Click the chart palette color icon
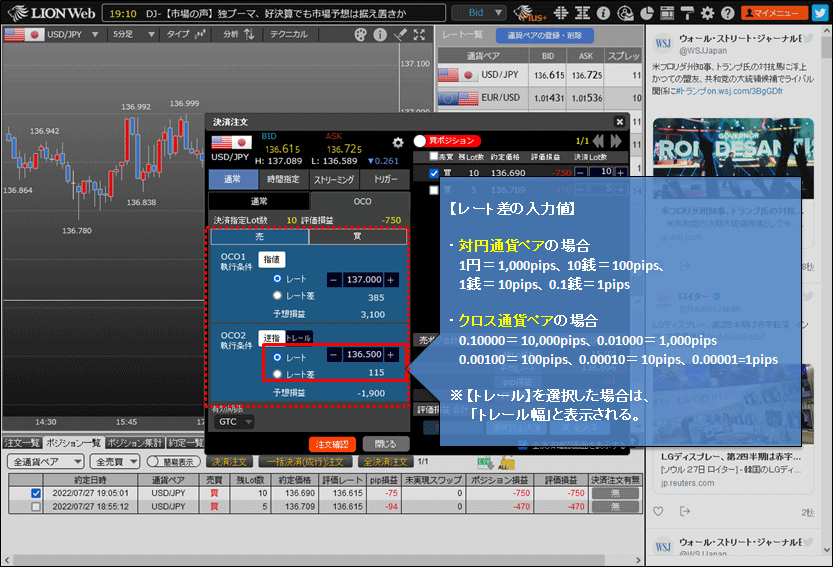This screenshot has width=833, height=567. pyautogui.click(x=360, y=35)
